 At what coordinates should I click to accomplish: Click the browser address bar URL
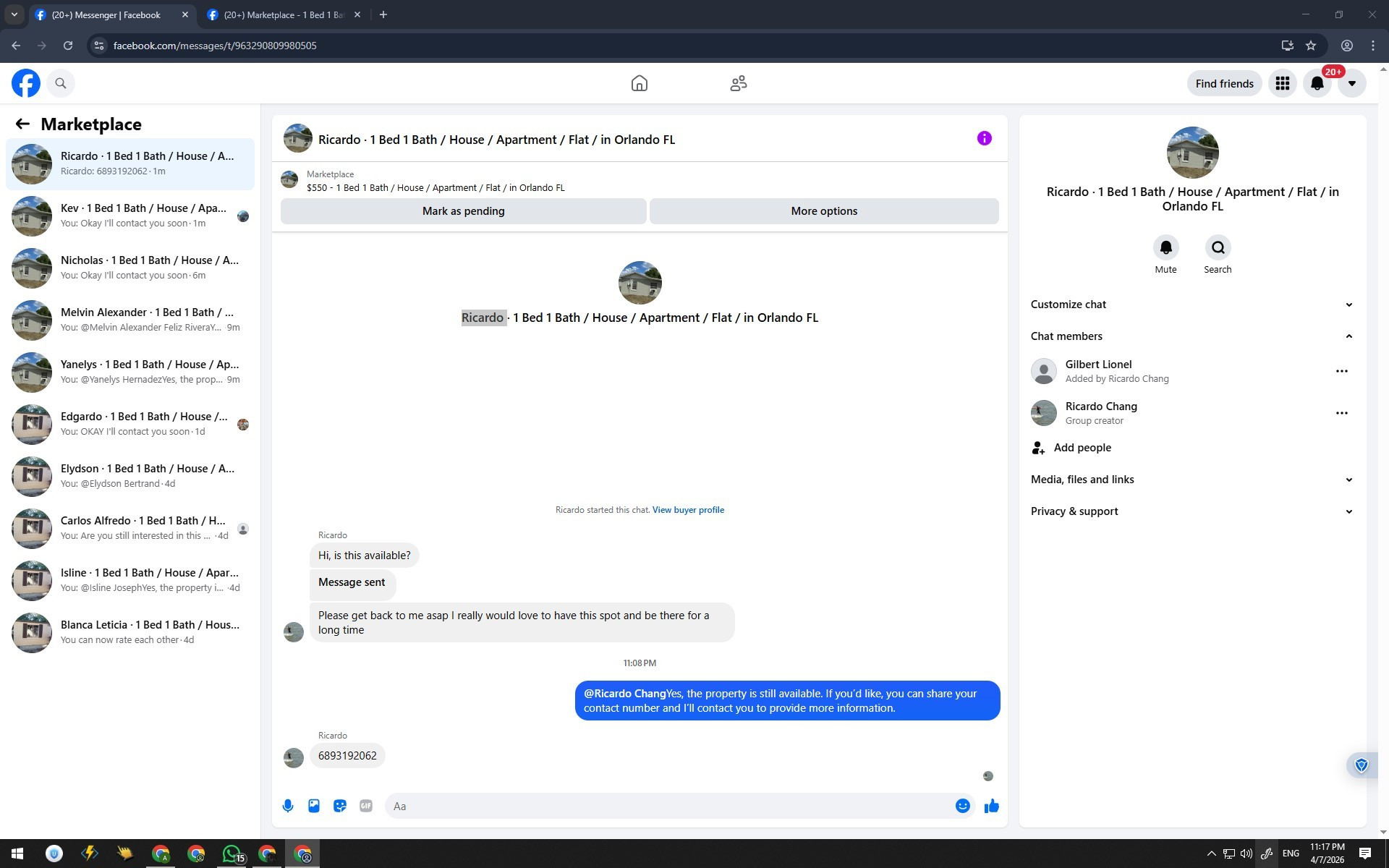pos(215,46)
